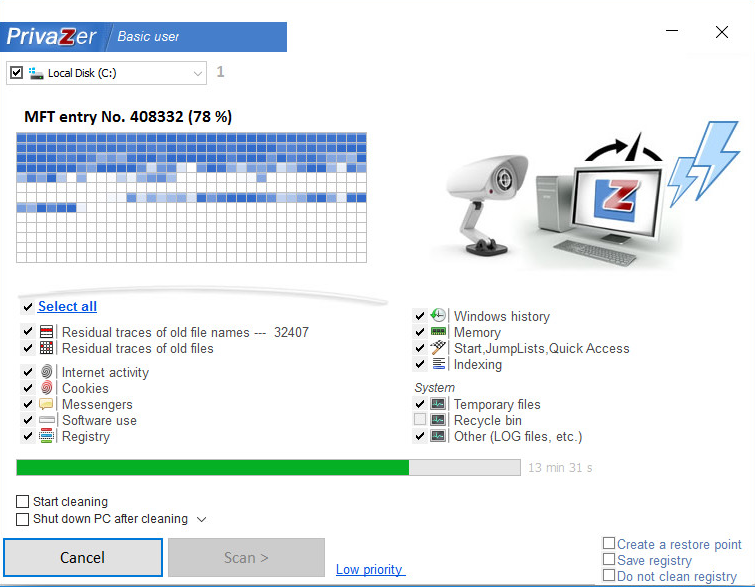This screenshot has width=755, height=587.
Task: Click the Messengers speech bubble icon
Action: 46,404
